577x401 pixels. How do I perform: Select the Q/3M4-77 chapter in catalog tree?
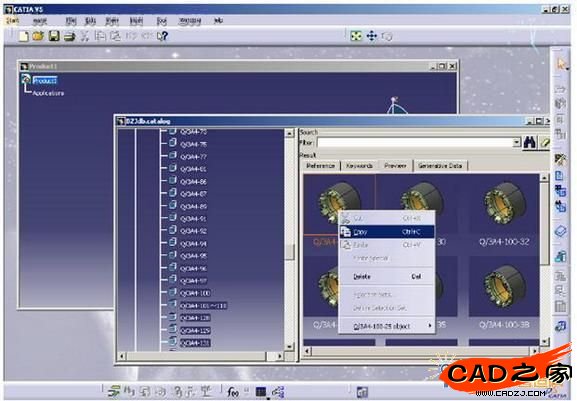tap(194, 157)
